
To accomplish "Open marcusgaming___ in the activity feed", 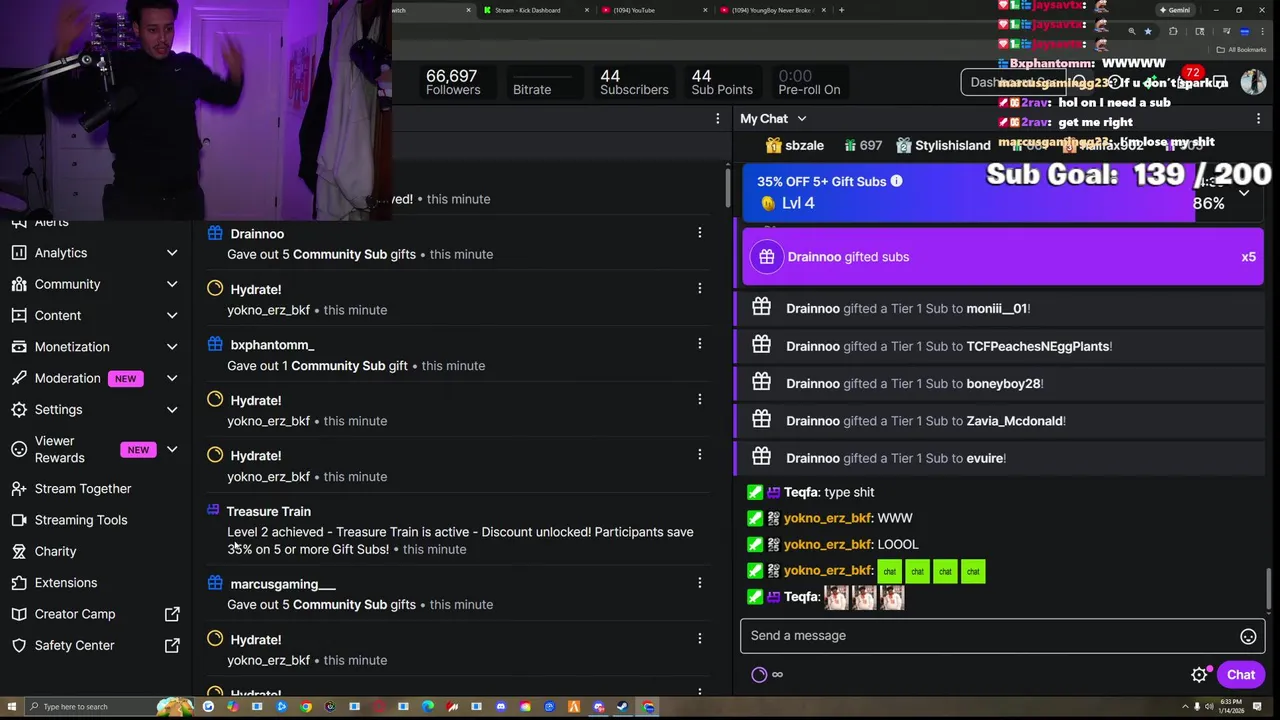I will click(283, 584).
